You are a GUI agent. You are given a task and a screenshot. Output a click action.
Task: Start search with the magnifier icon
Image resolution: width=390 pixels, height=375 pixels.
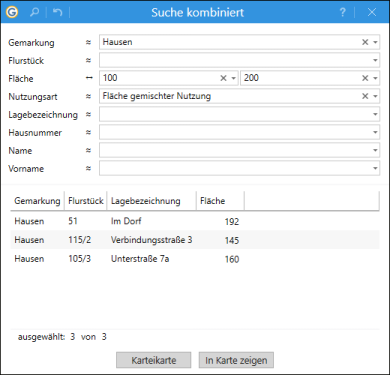point(34,12)
